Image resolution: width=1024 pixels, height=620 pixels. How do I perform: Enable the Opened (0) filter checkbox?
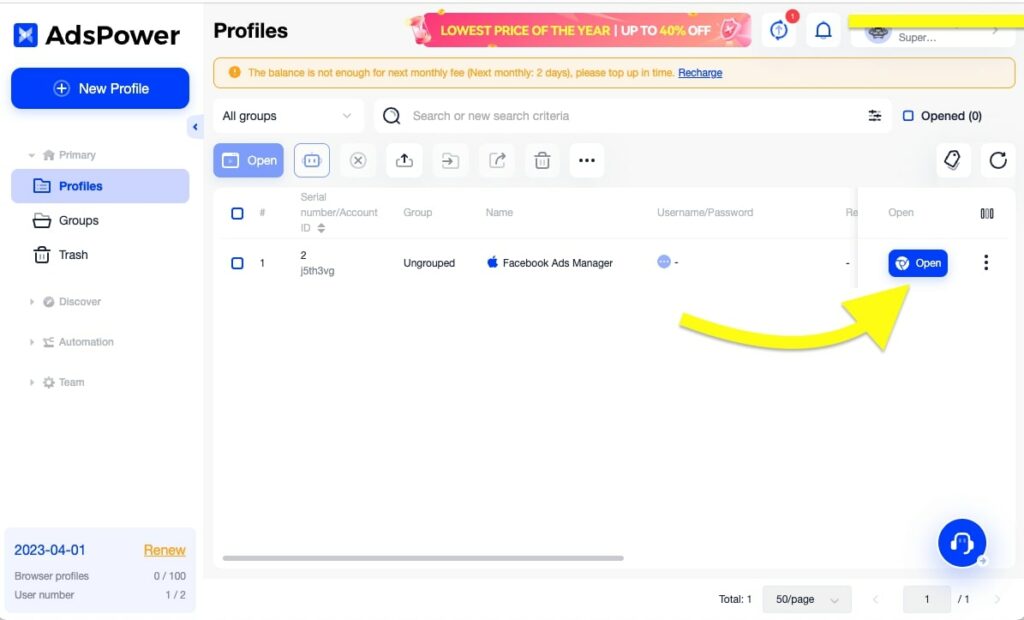point(908,116)
